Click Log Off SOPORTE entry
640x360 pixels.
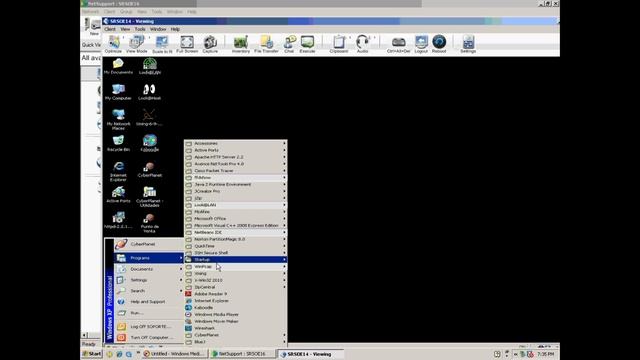(x=149, y=327)
